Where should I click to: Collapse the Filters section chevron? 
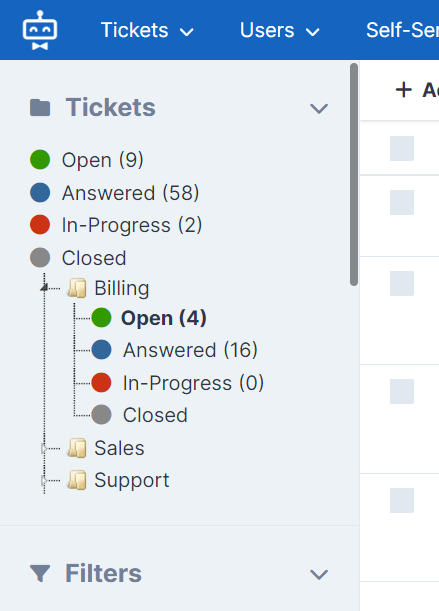(319, 574)
